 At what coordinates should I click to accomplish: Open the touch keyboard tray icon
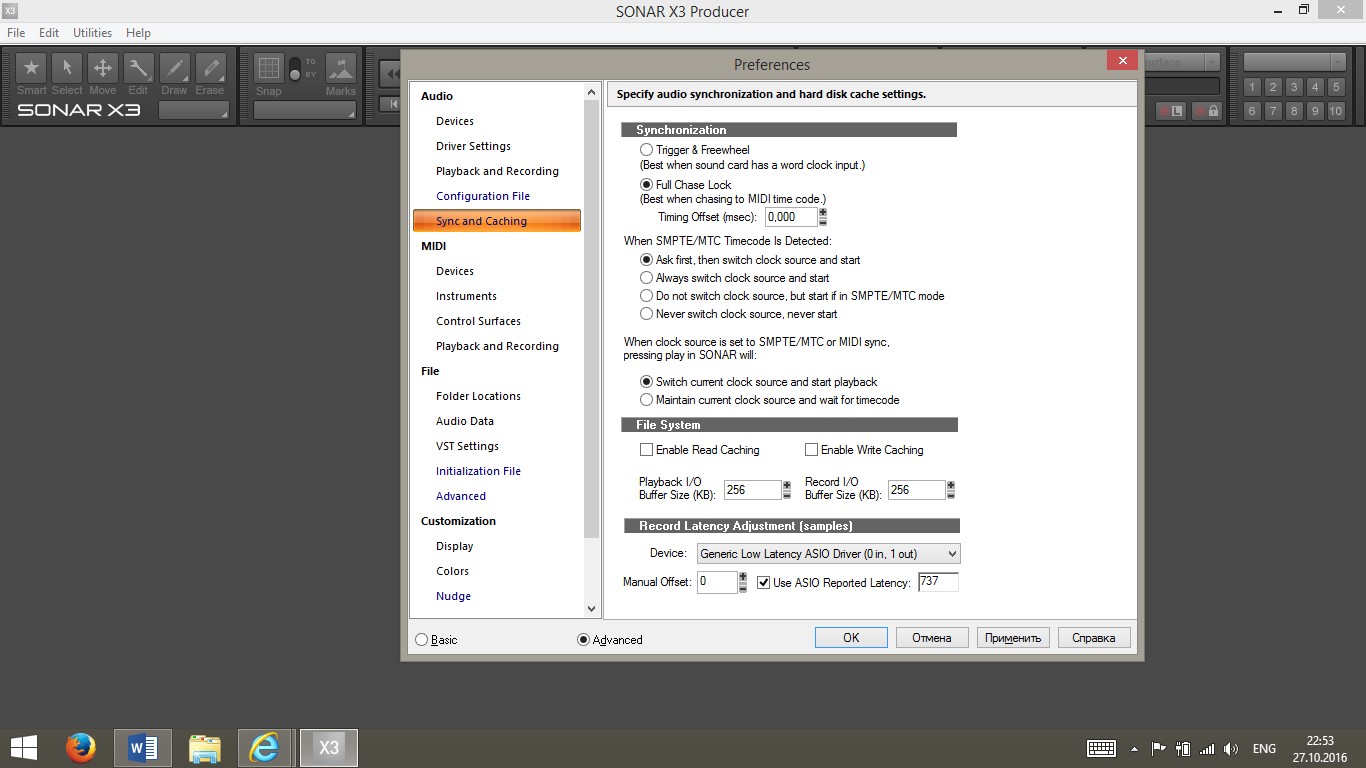(x=1101, y=748)
